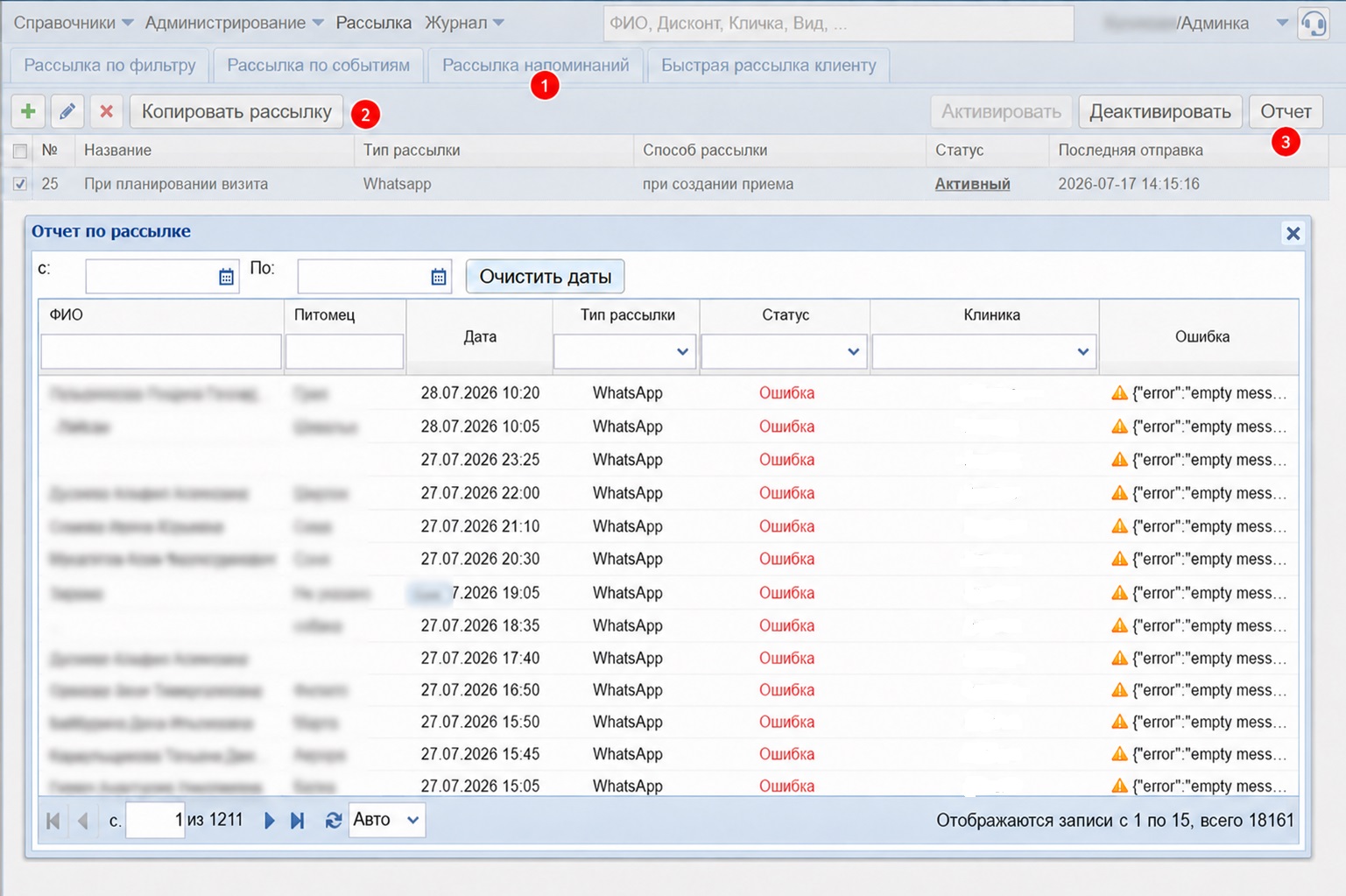Click warning icon for 28.07.2026 10:05 row
This screenshot has width=1346, height=896.
pyautogui.click(x=1119, y=426)
